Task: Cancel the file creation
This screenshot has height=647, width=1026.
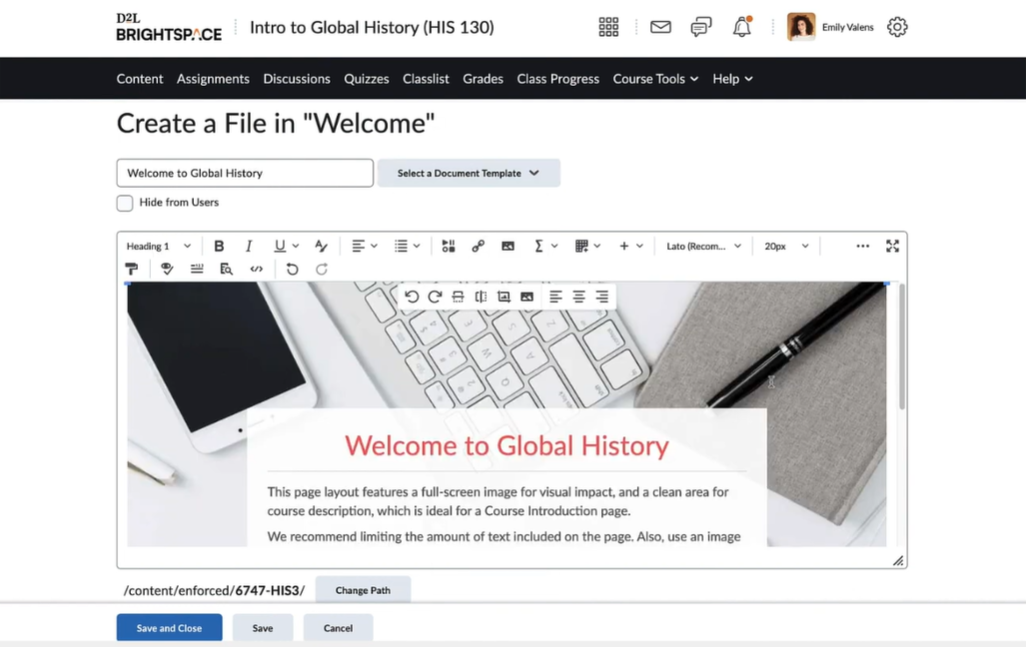Action: [338, 628]
